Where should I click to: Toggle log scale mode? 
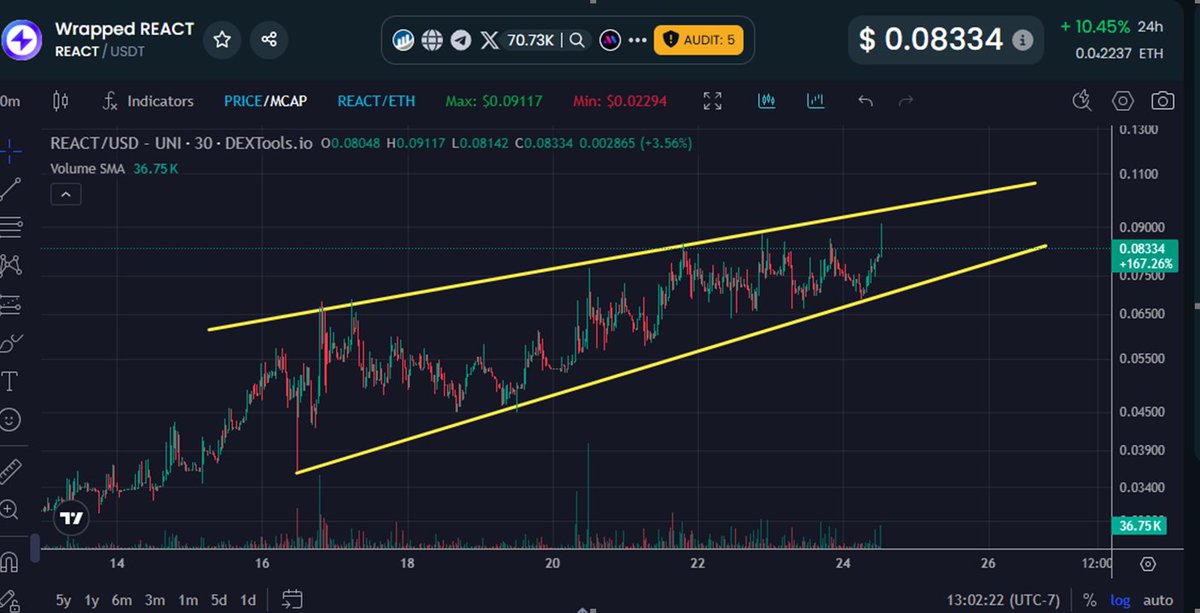click(x=1121, y=600)
